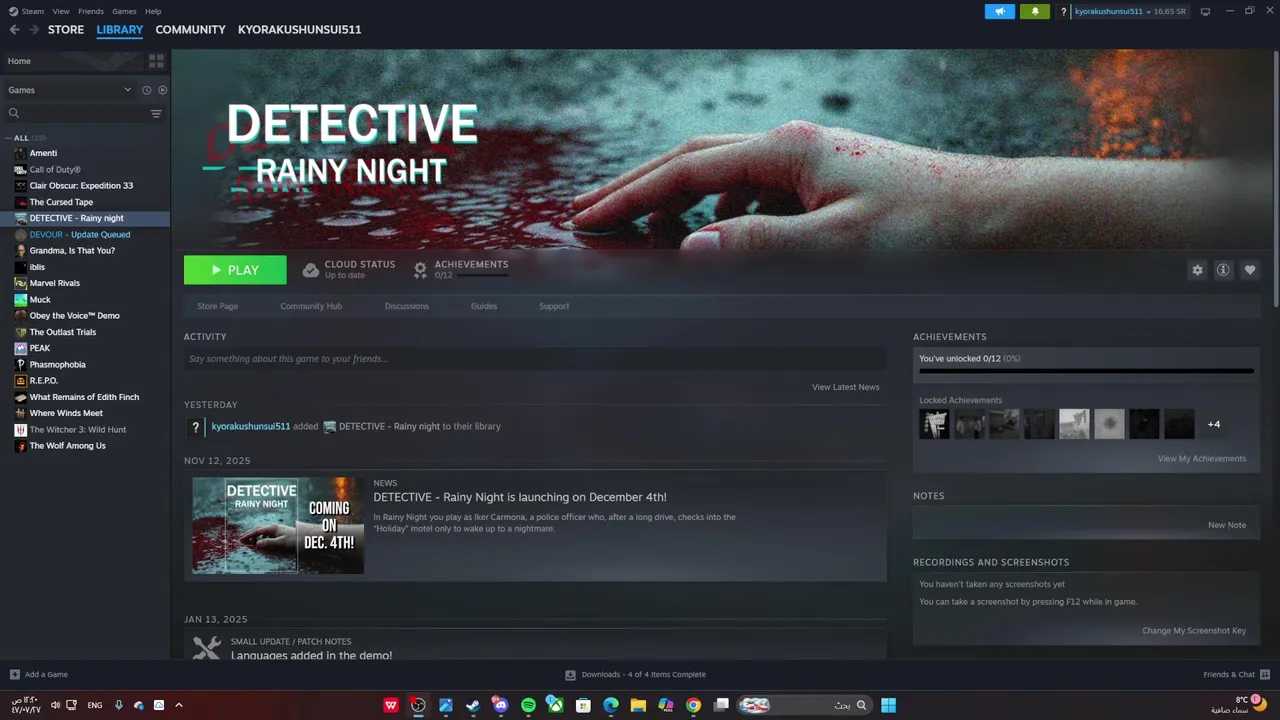Click the +4 more locked achievements
Screen dimensions: 1280x720
[x=1213, y=424]
